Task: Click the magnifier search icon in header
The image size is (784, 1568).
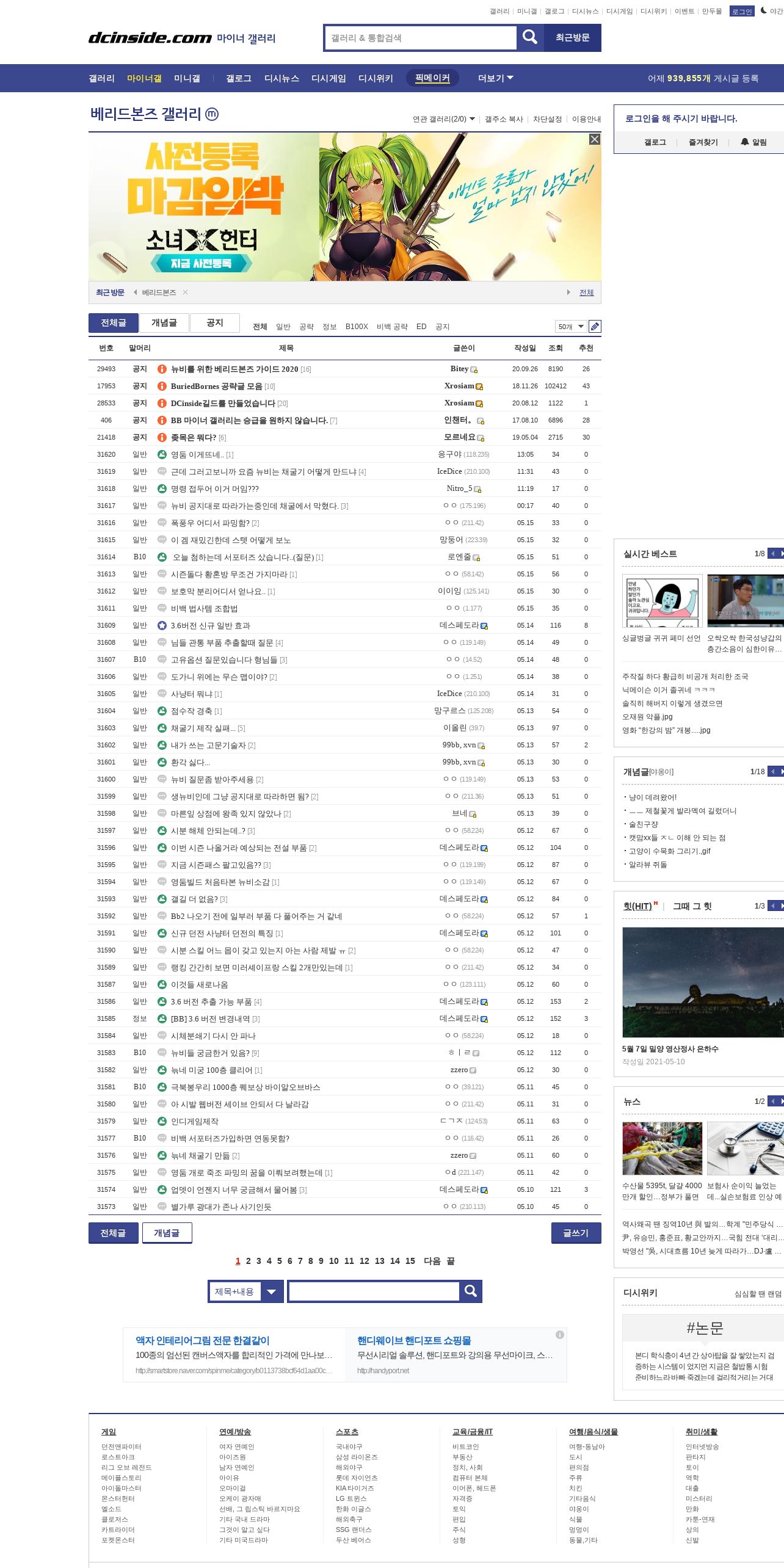Action: 530,38
